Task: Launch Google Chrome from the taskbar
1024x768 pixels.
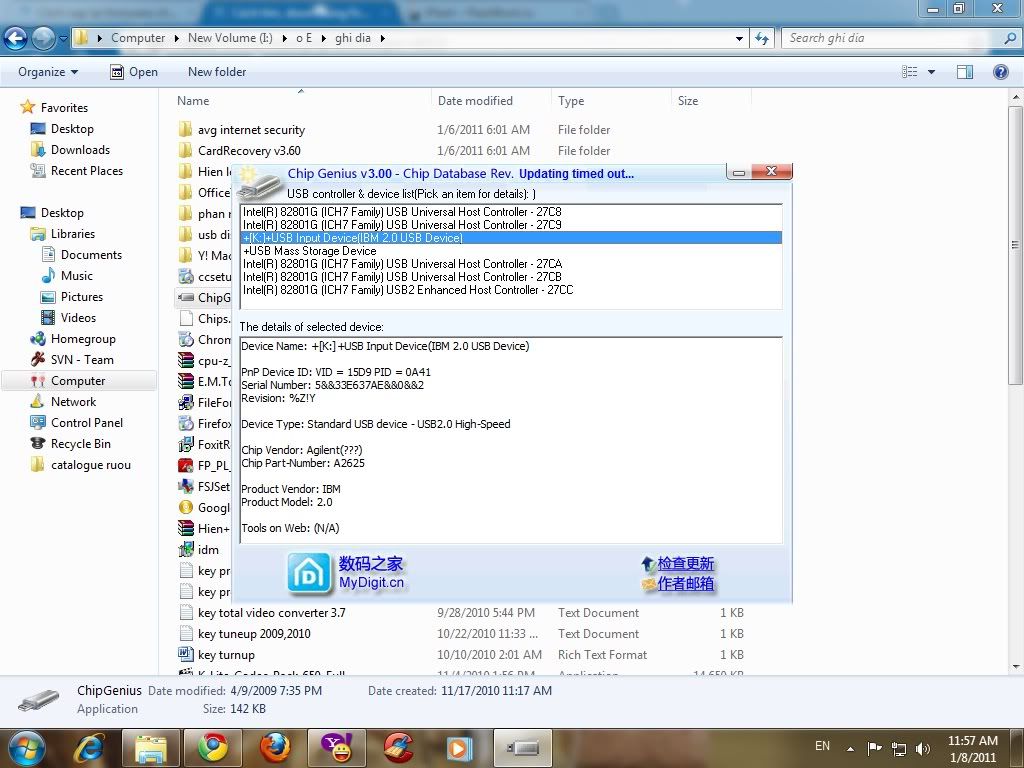Action: coord(212,748)
